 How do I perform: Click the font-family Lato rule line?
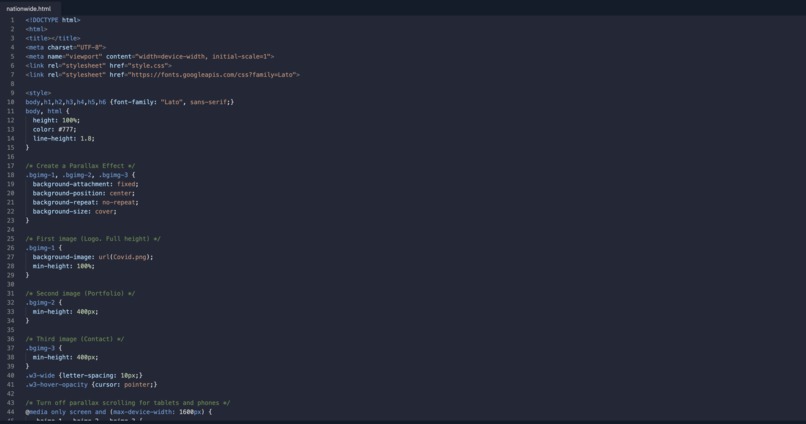[x=130, y=102]
